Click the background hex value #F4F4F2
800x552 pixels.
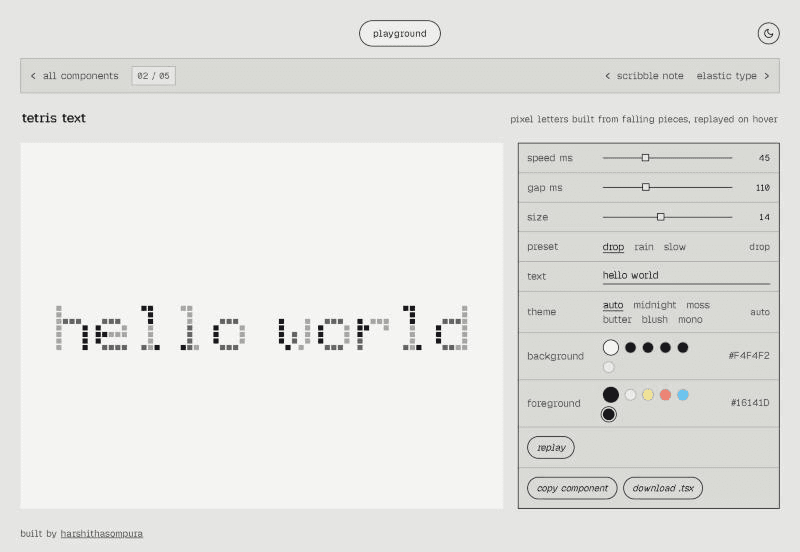tap(749, 356)
